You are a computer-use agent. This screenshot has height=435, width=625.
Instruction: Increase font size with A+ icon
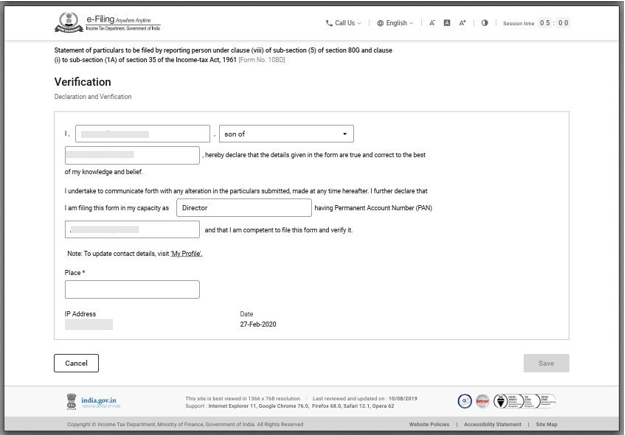coord(462,23)
